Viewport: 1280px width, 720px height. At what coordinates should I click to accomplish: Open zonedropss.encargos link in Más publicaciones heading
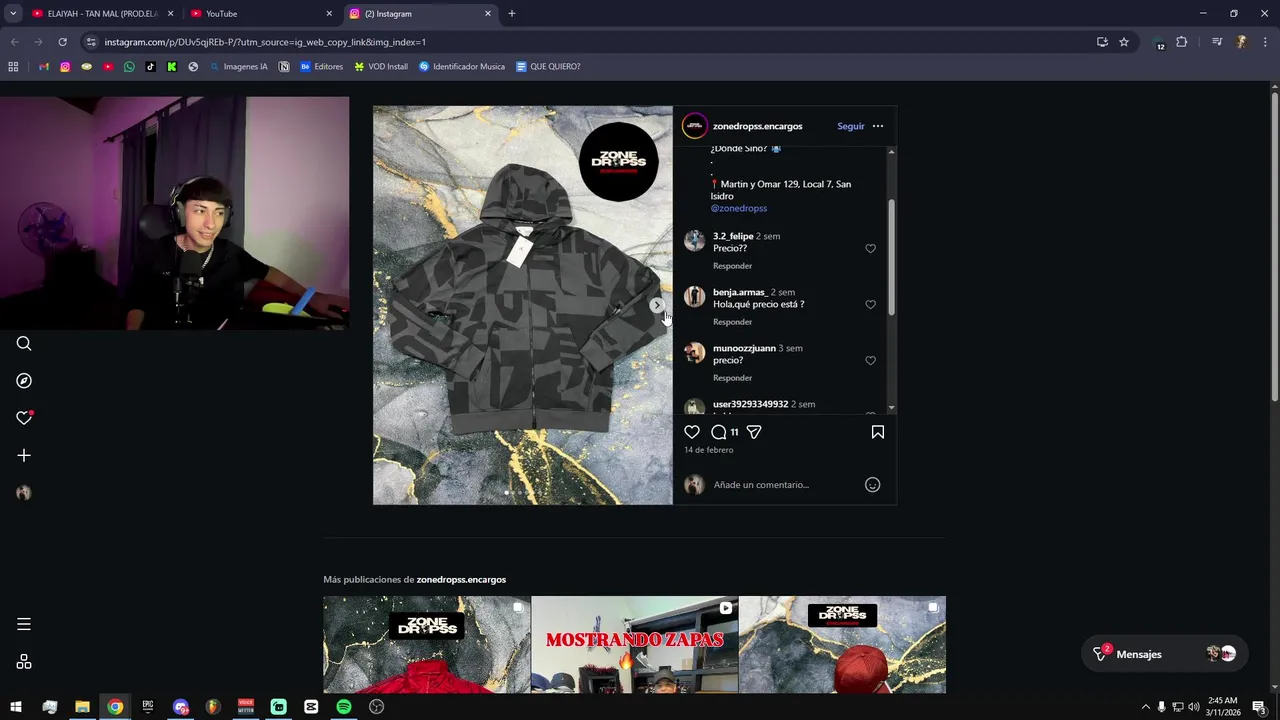point(461,580)
